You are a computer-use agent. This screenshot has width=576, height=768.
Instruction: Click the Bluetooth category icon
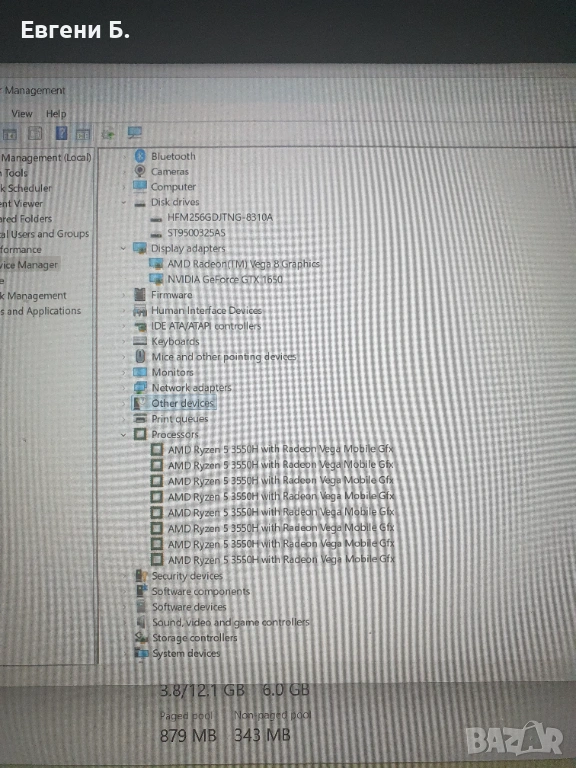coord(140,156)
